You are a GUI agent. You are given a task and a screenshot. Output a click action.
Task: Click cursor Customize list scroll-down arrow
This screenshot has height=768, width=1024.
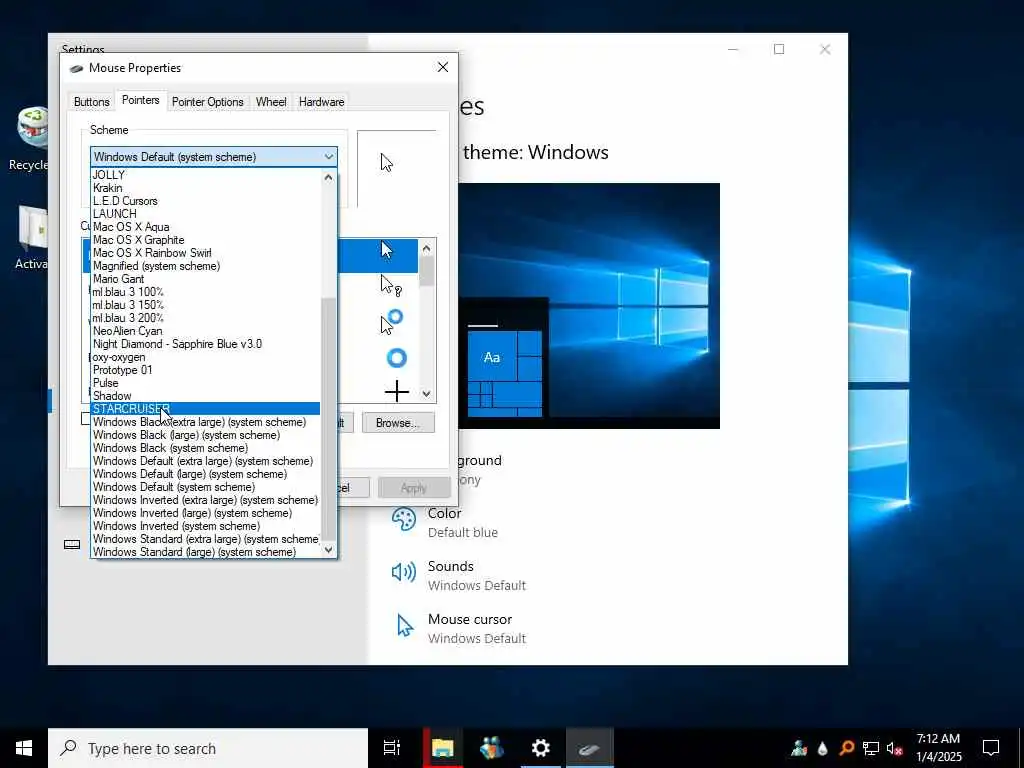426,394
